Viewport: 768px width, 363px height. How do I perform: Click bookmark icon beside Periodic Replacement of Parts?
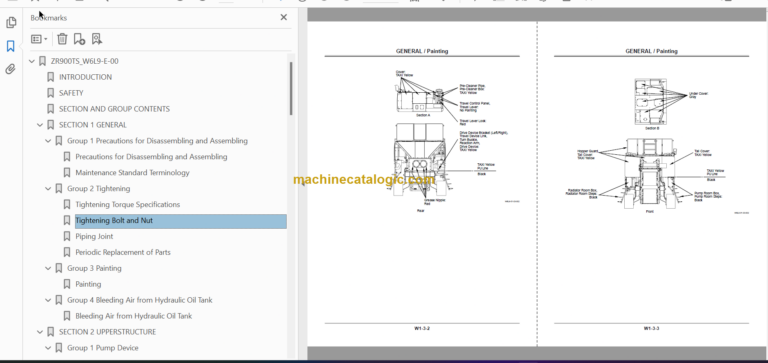tap(67, 252)
